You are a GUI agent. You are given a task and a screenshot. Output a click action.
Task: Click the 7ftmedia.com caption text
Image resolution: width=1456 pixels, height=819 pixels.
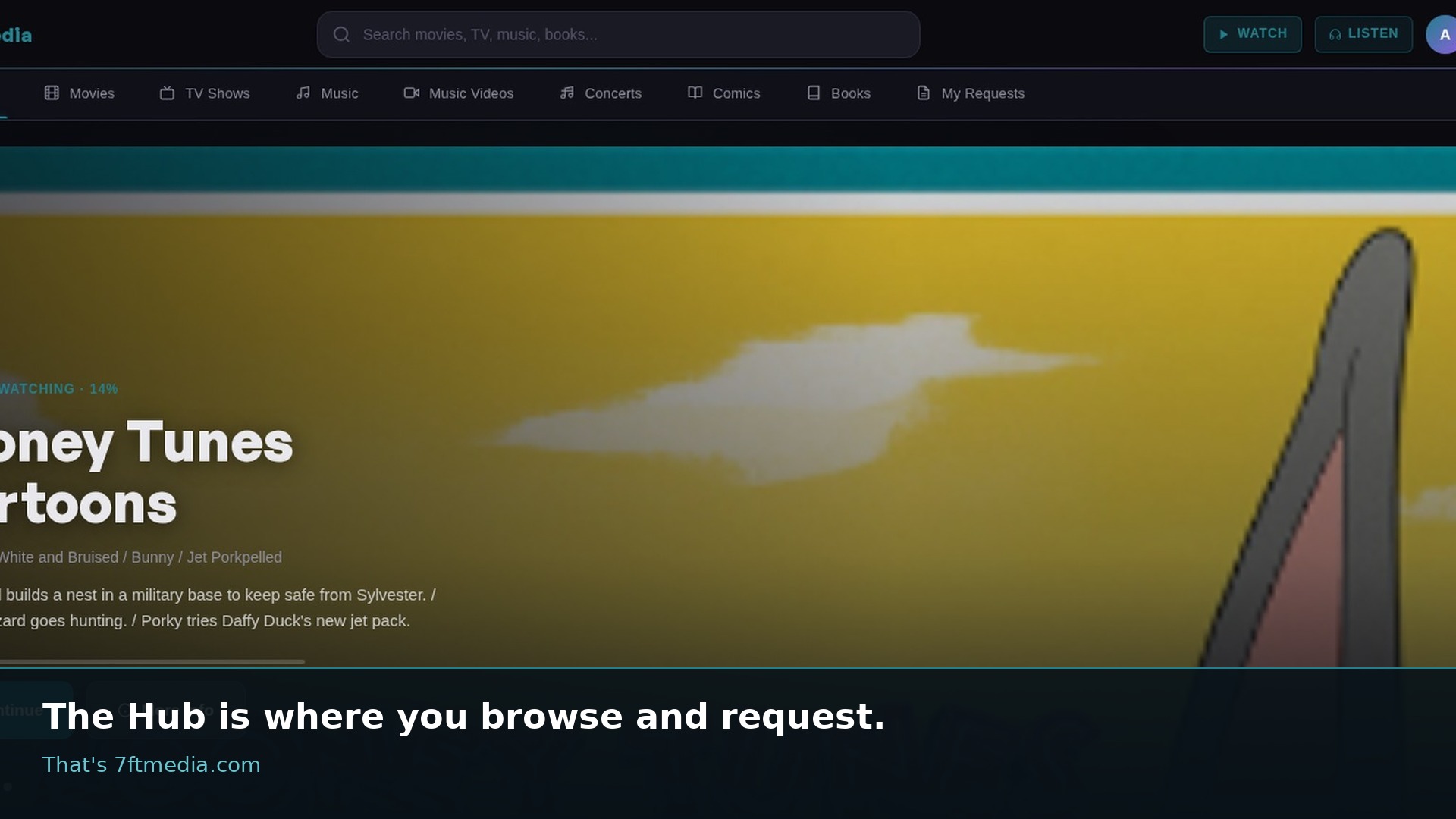[151, 764]
